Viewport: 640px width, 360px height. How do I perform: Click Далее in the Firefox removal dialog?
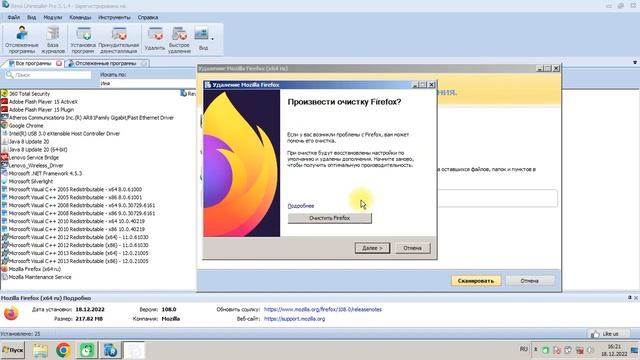click(372, 248)
